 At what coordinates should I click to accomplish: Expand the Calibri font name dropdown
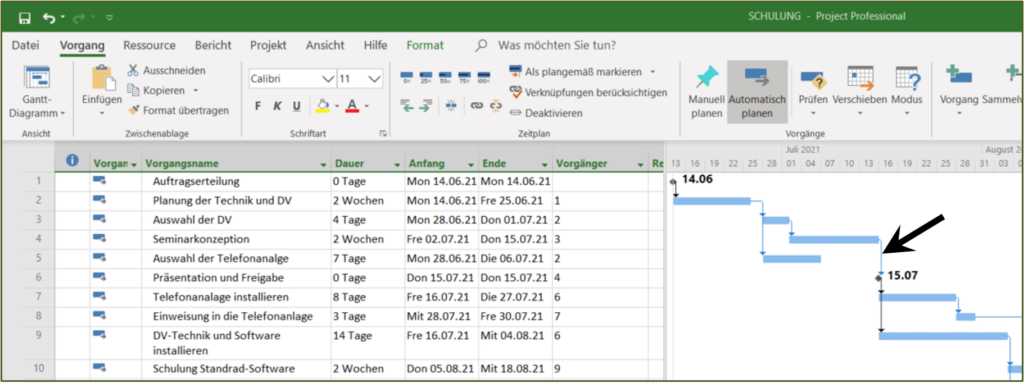click(328, 79)
